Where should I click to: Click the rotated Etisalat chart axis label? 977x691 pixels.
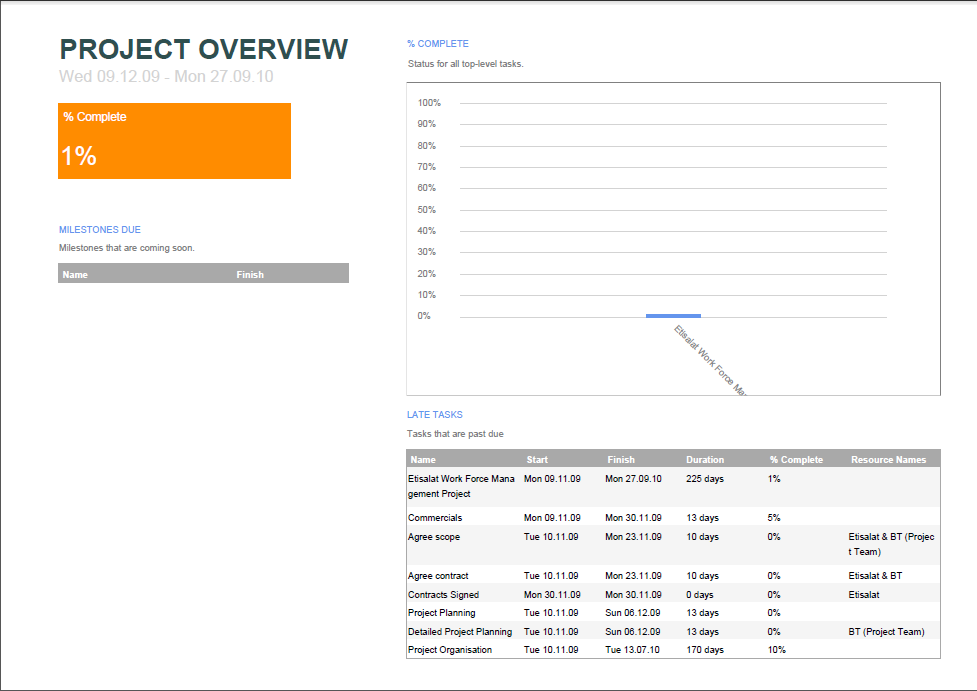pyautogui.click(x=710, y=359)
